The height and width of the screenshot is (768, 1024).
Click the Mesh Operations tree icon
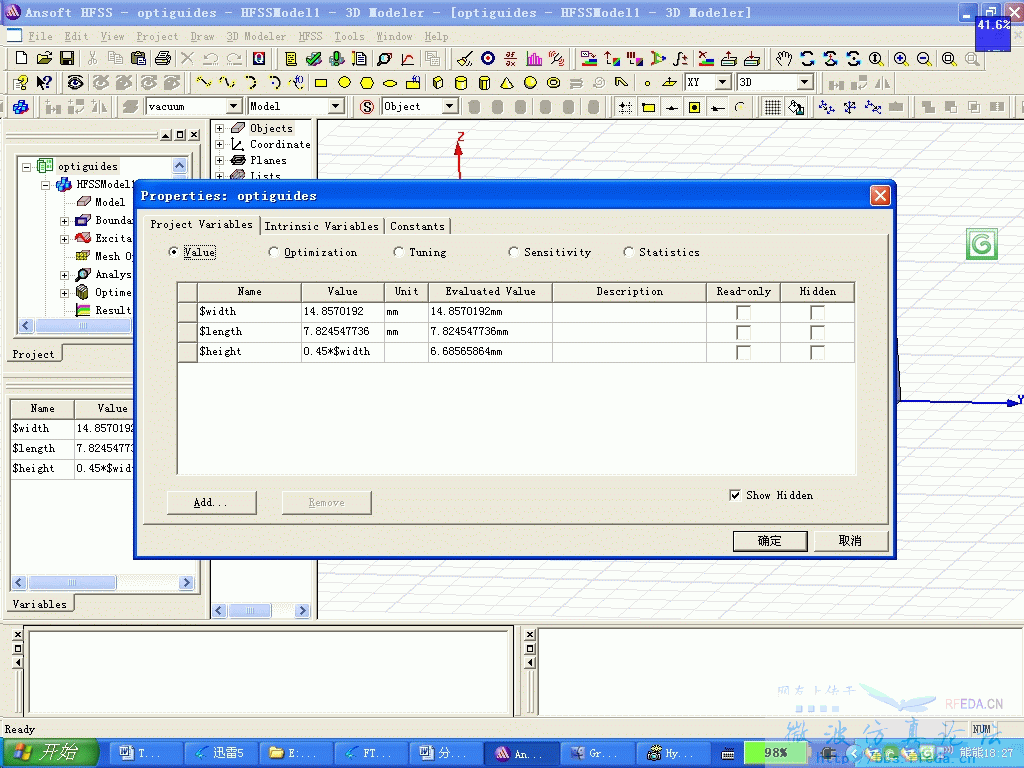(x=82, y=256)
